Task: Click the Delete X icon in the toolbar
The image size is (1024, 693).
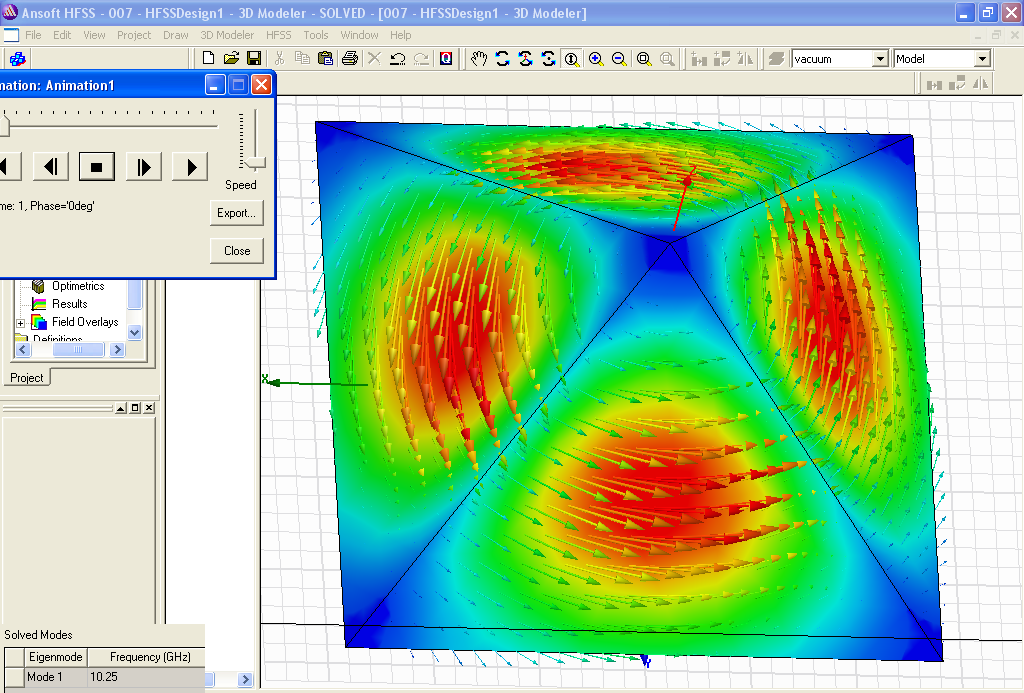Action: pos(374,59)
